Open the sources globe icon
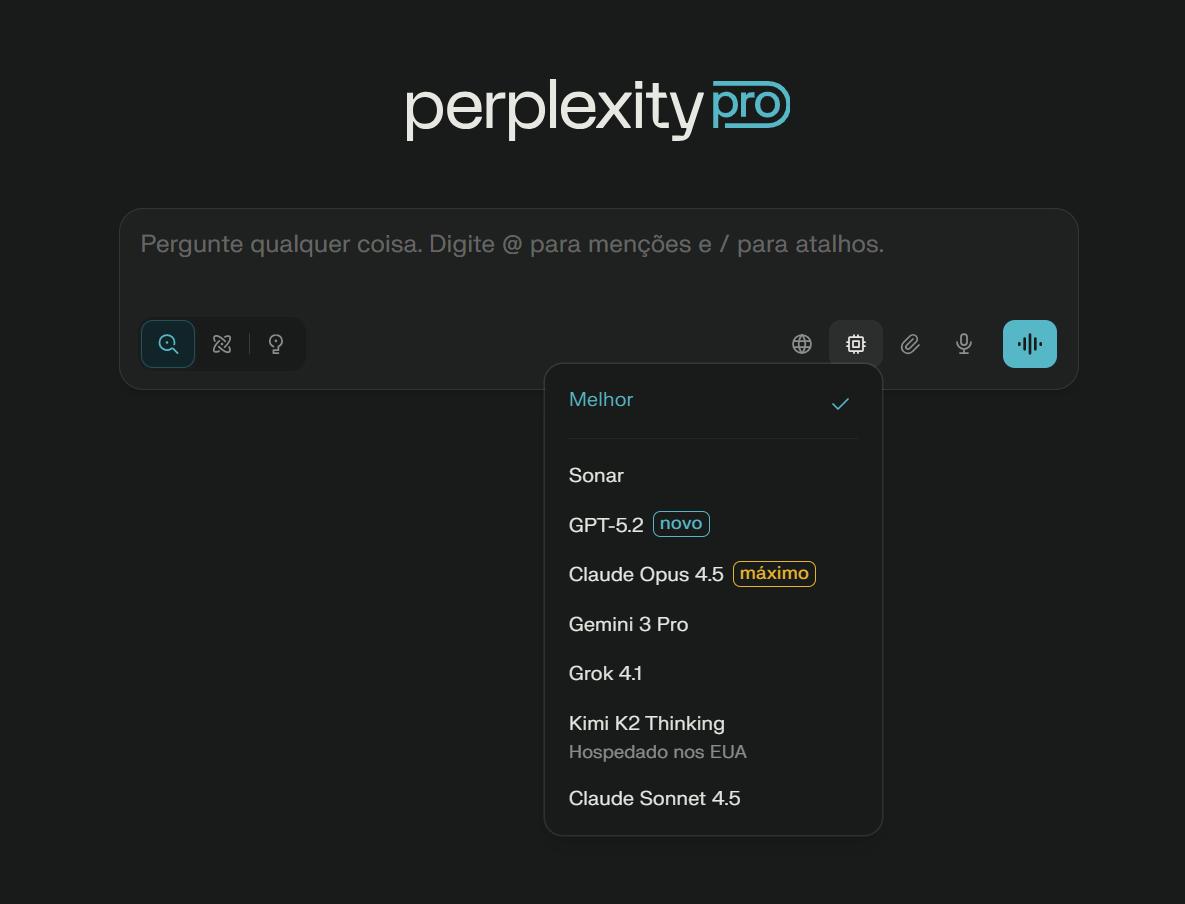The height and width of the screenshot is (904, 1185). [802, 344]
